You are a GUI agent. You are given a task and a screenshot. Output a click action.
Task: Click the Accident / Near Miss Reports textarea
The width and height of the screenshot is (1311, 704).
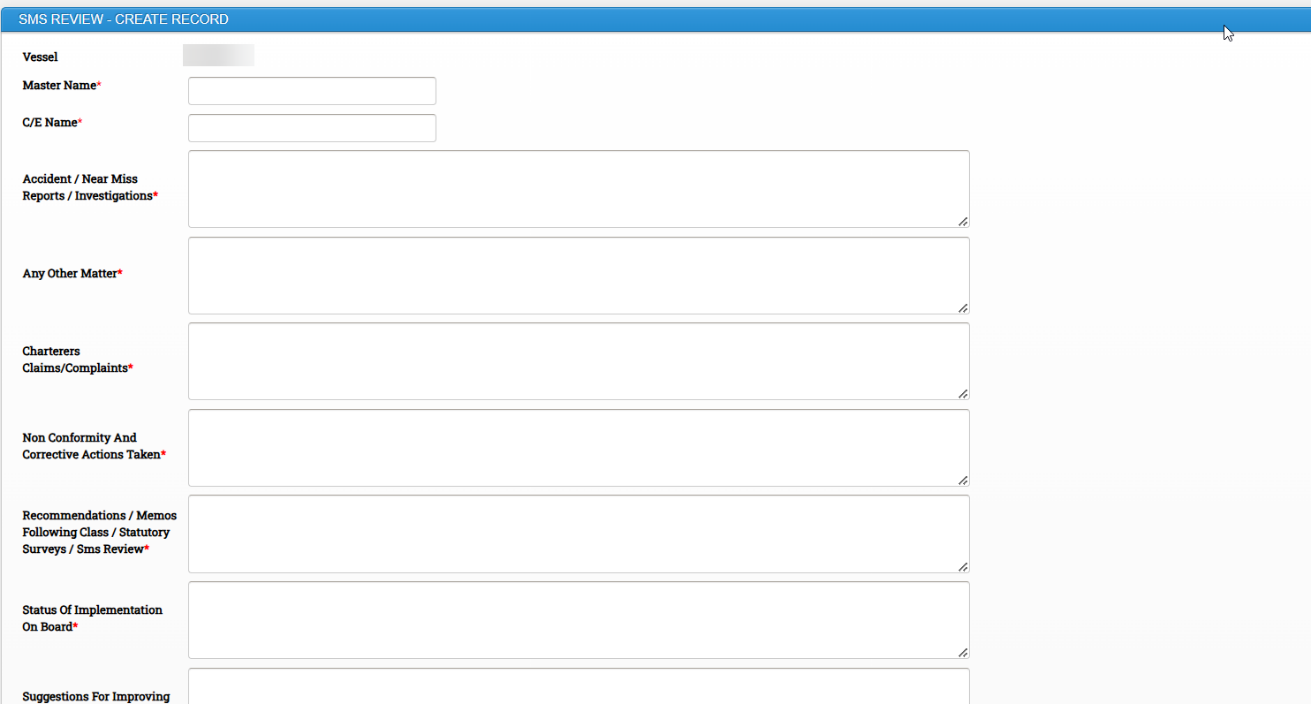click(x=579, y=189)
